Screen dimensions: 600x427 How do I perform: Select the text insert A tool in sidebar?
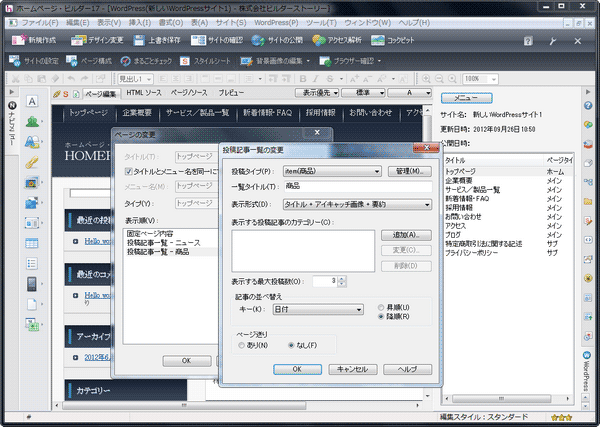[x=32, y=101]
